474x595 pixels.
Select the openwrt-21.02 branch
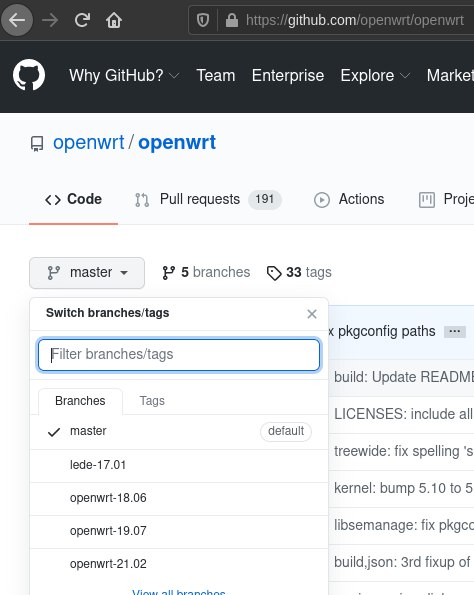179,565
